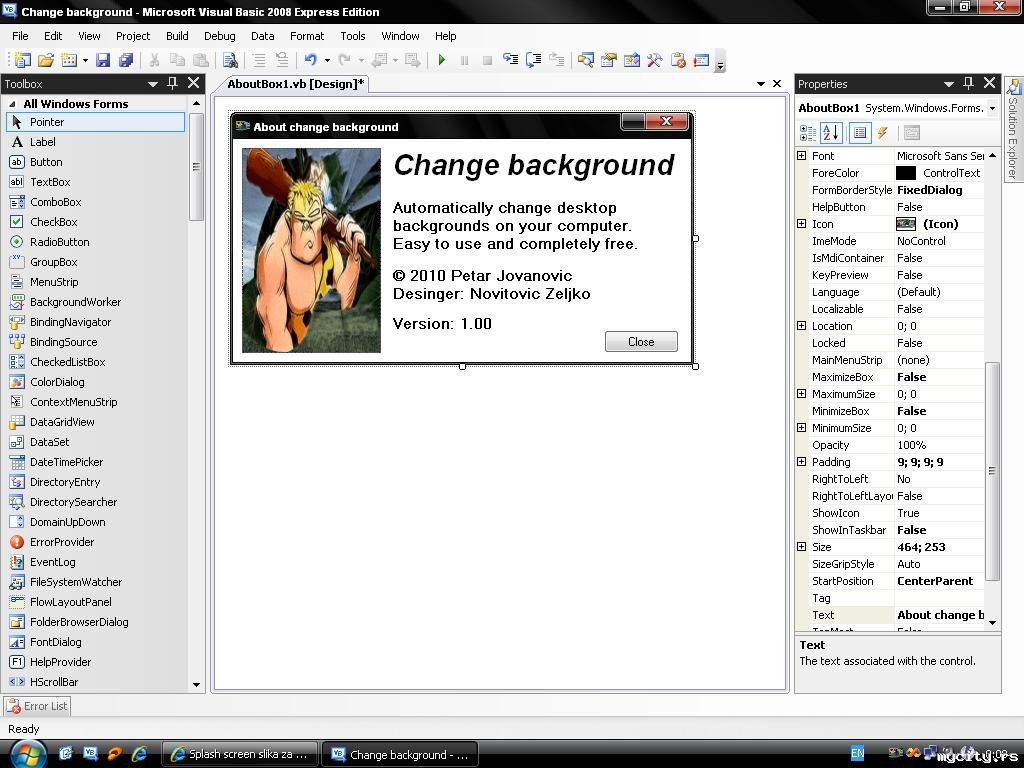
Task: Auto-hide Toolbox using its pin icon
Action: click(173, 84)
